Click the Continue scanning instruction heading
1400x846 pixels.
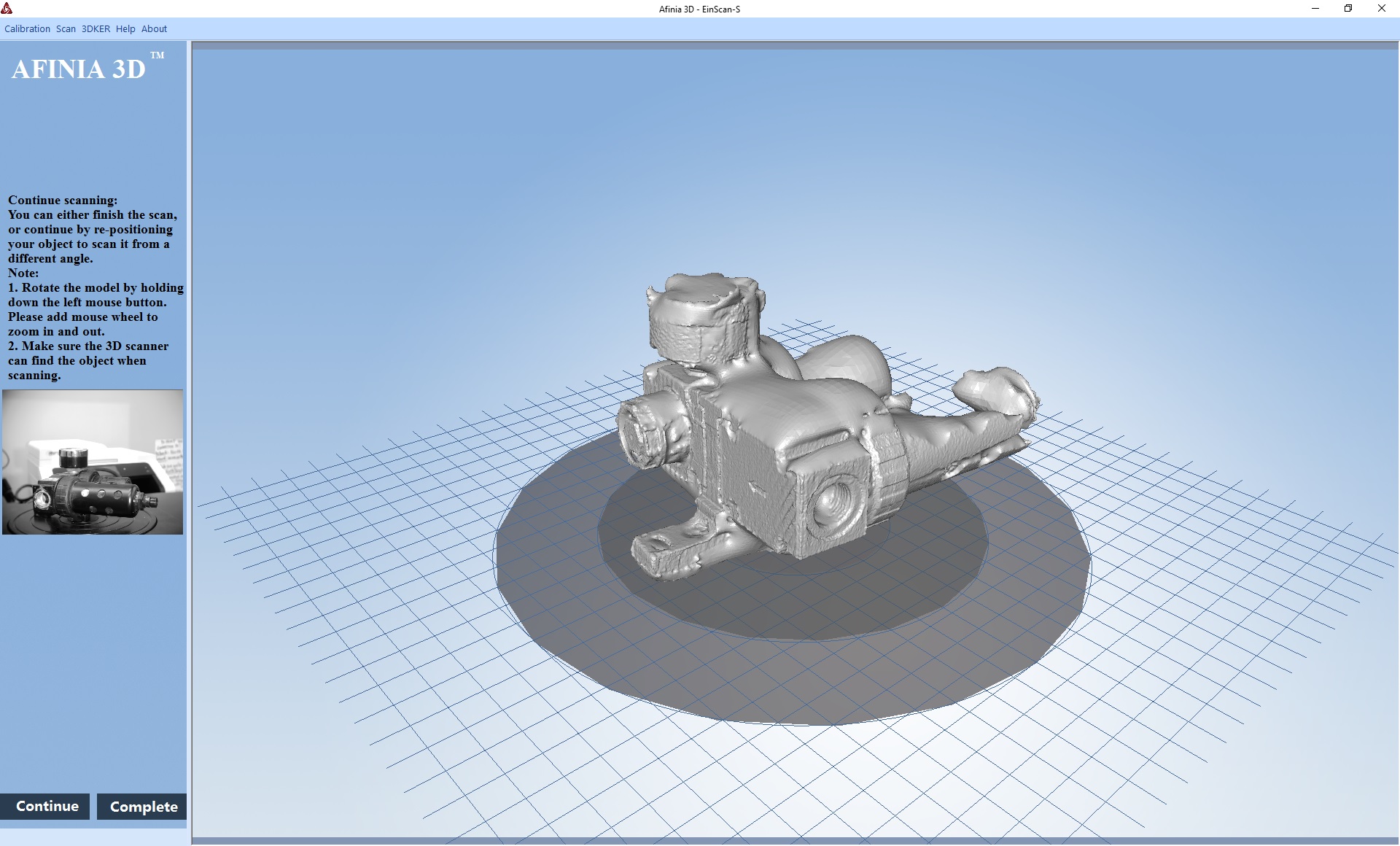[x=63, y=200]
